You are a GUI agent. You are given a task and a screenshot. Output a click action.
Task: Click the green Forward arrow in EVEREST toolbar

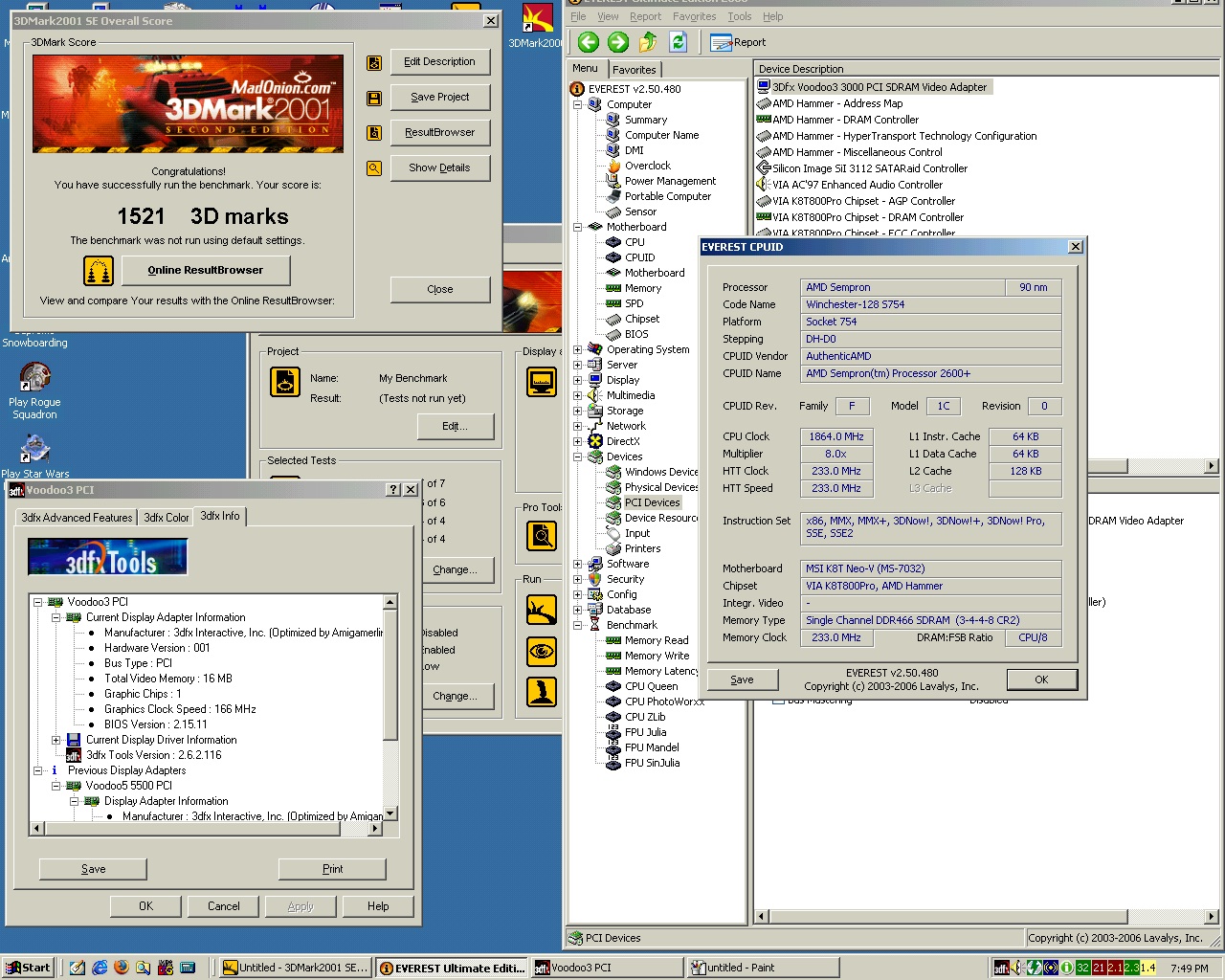coord(618,42)
